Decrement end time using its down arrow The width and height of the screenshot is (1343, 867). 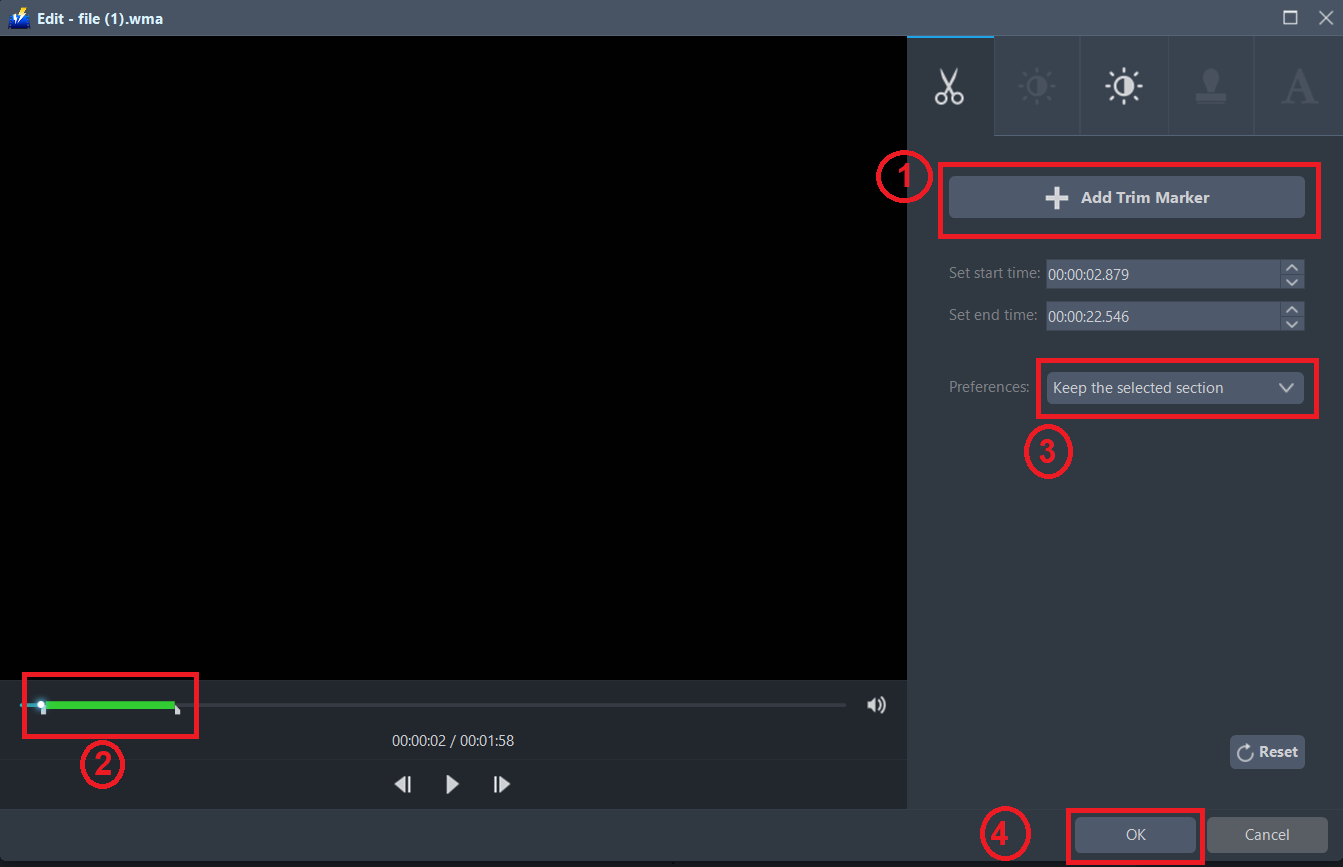(x=1292, y=321)
